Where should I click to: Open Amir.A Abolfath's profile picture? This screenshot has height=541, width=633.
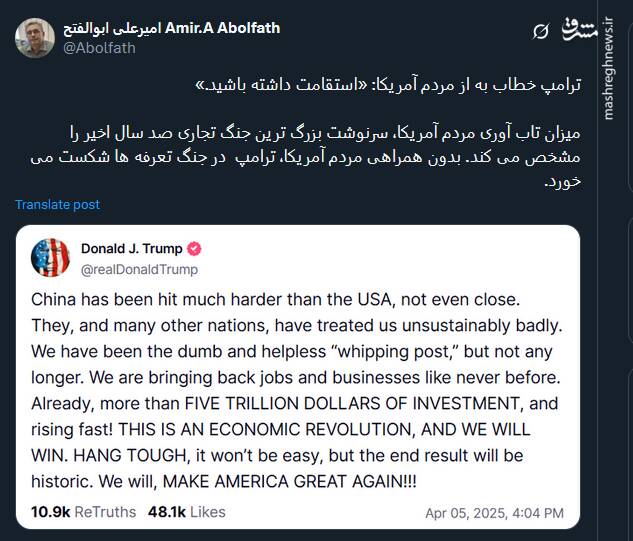pyautogui.click(x=34, y=37)
